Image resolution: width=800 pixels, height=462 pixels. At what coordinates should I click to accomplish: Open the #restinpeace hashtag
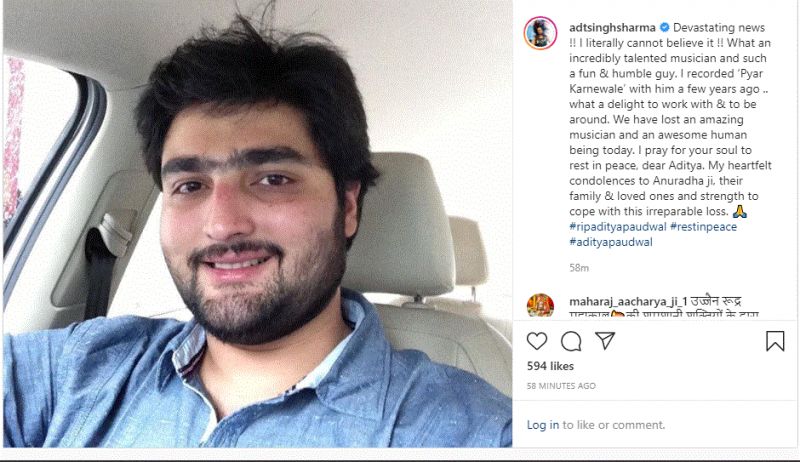coord(704,226)
